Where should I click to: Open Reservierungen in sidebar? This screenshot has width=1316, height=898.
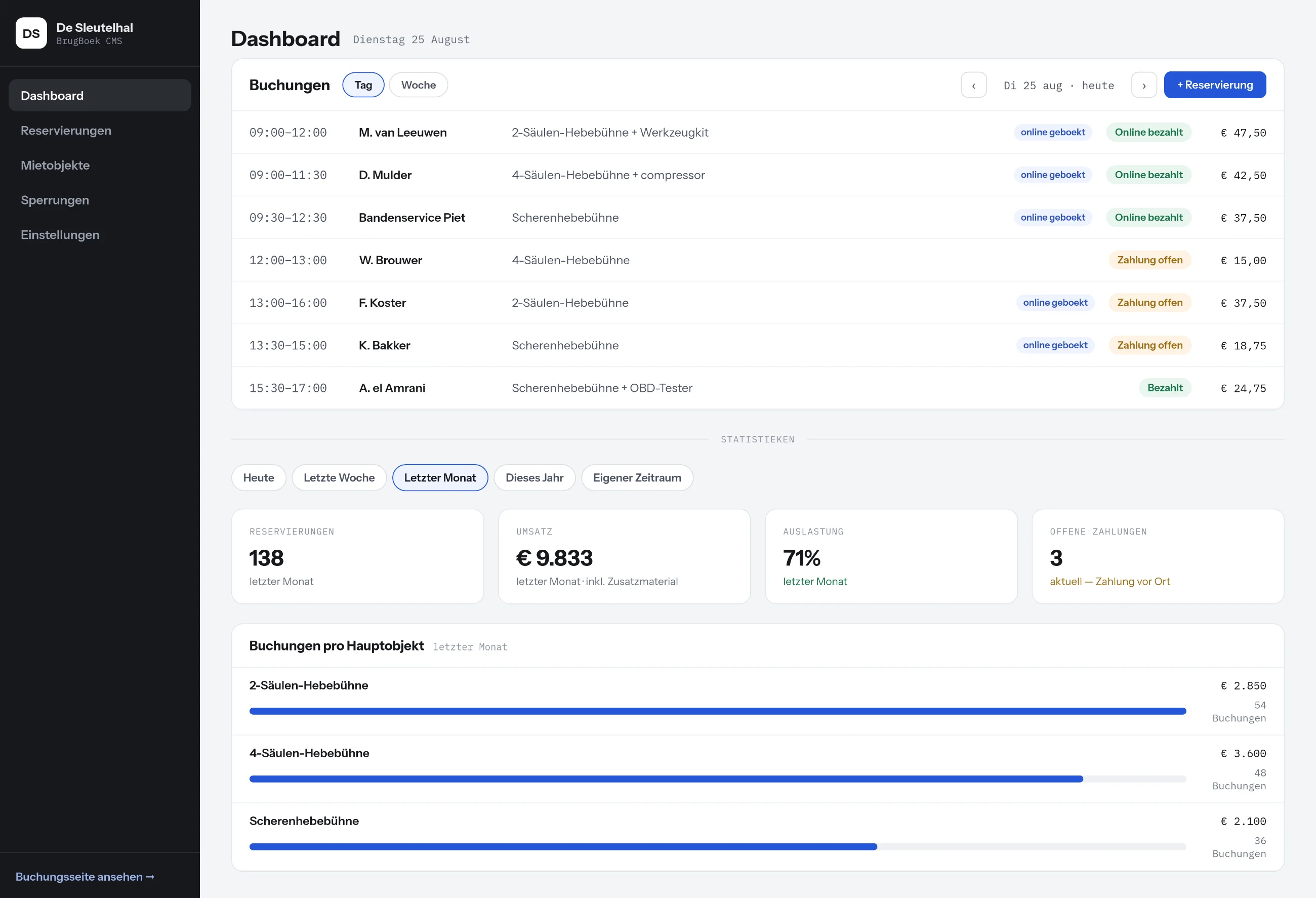point(100,130)
